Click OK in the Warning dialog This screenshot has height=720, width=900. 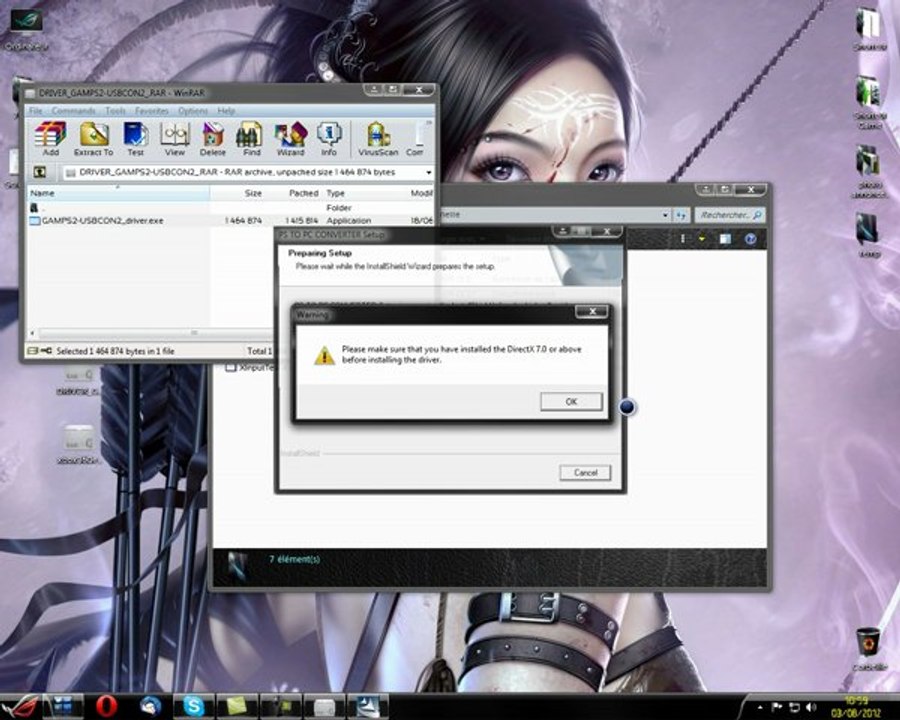tap(571, 401)
